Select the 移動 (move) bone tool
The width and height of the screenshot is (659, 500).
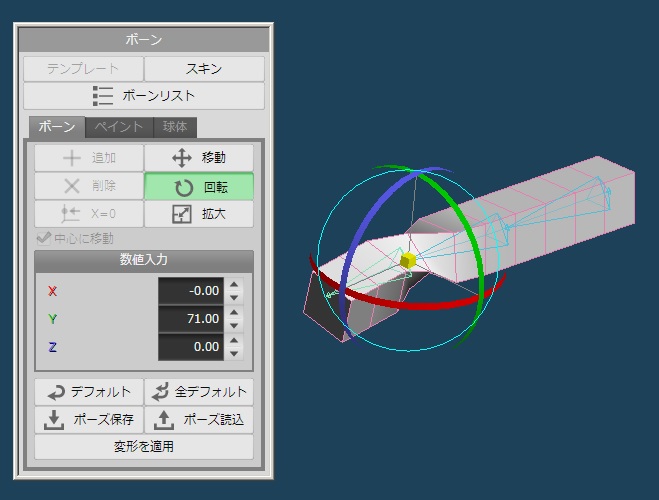[199, 158]
